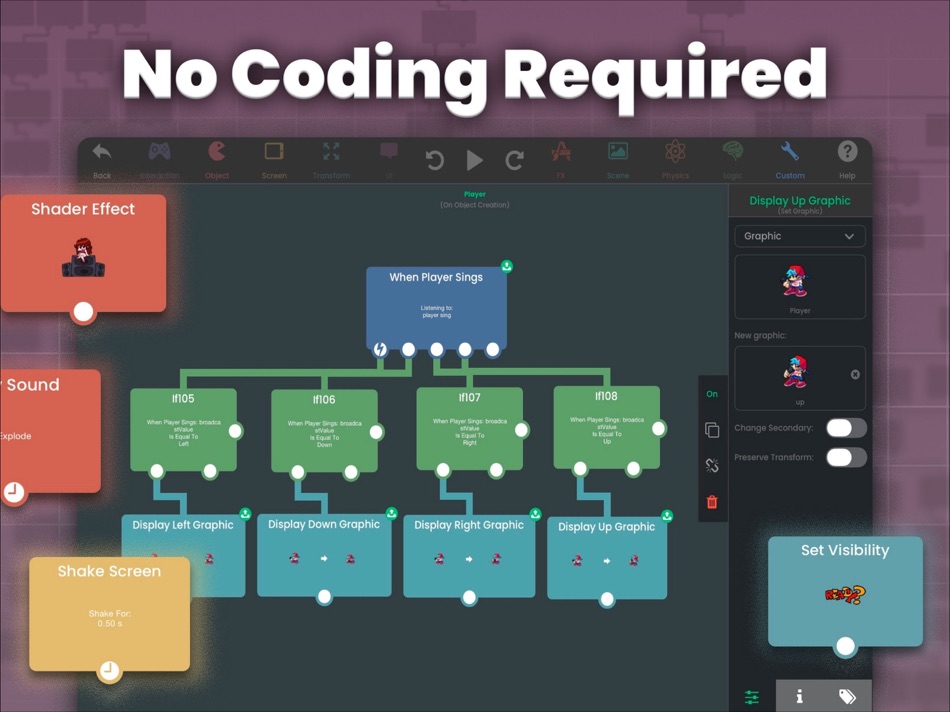This screenshot has height=712, width=950.
Task: Click the If106 side output connector
Action: [376, 432]
